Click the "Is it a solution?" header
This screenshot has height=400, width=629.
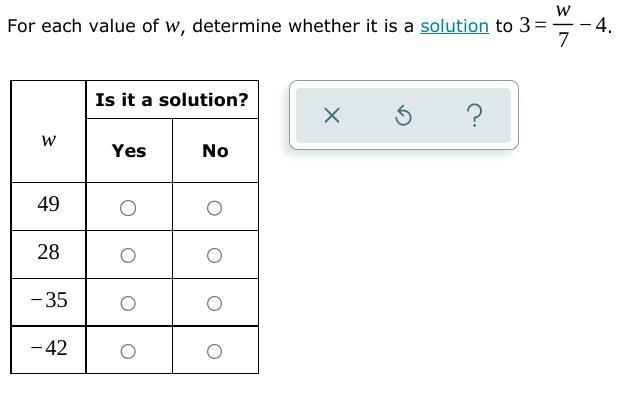point(172,100)
